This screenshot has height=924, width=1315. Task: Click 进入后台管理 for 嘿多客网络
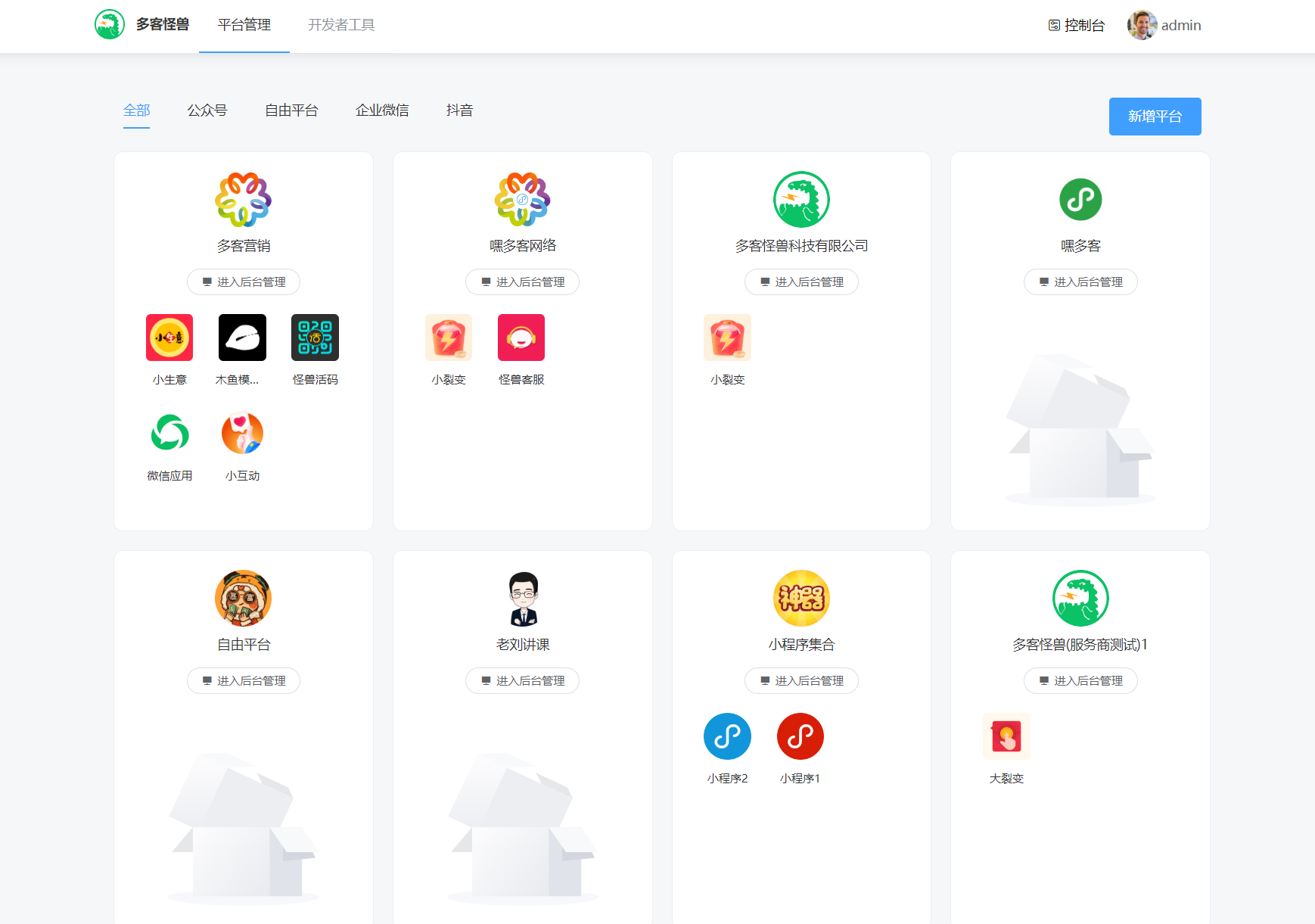coord(522,282)
